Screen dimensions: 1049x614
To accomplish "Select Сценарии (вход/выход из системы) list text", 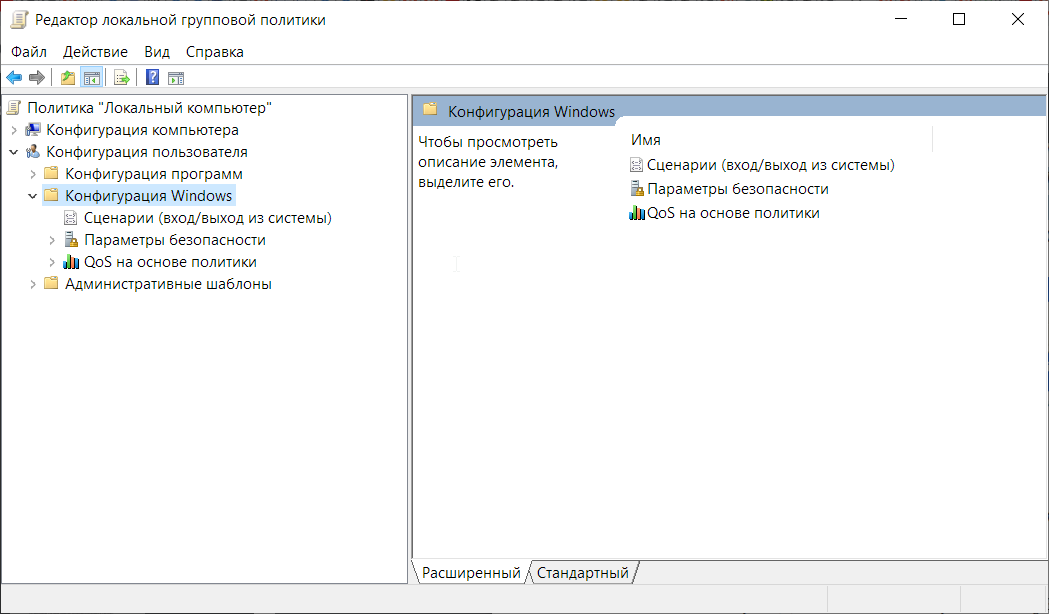I will [771, 165].
